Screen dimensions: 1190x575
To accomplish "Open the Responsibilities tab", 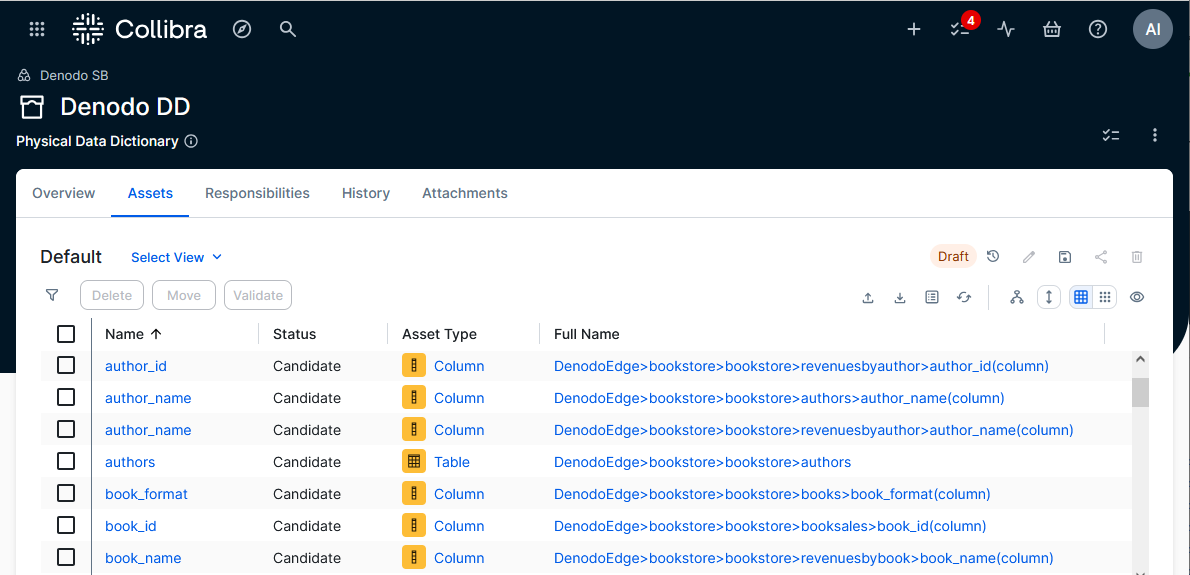I will pos(257,193).
